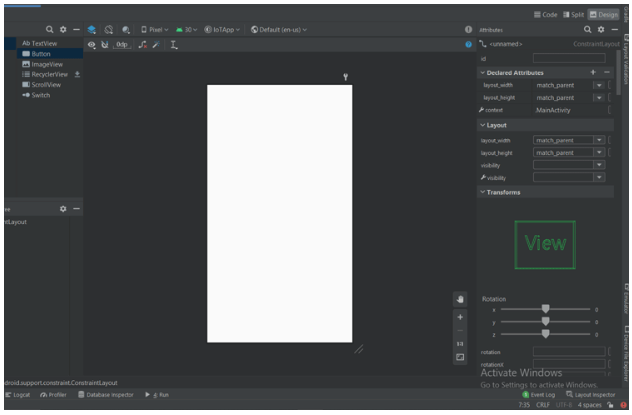
Task: Click Infer Constraints magic wand icon
Action: 155,45
